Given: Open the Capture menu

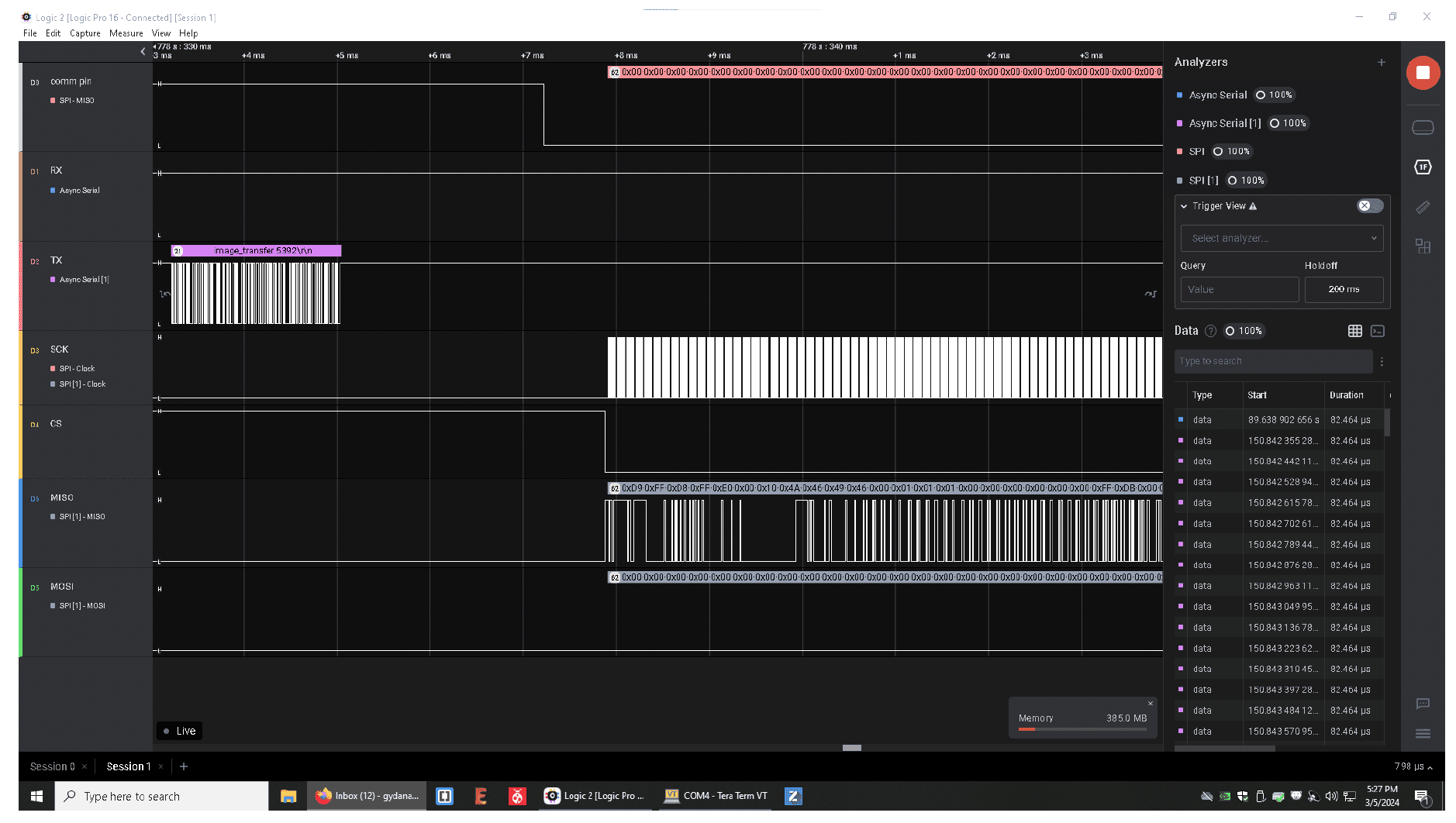Looking at the screenshot, I should click(x=85, y=33).
